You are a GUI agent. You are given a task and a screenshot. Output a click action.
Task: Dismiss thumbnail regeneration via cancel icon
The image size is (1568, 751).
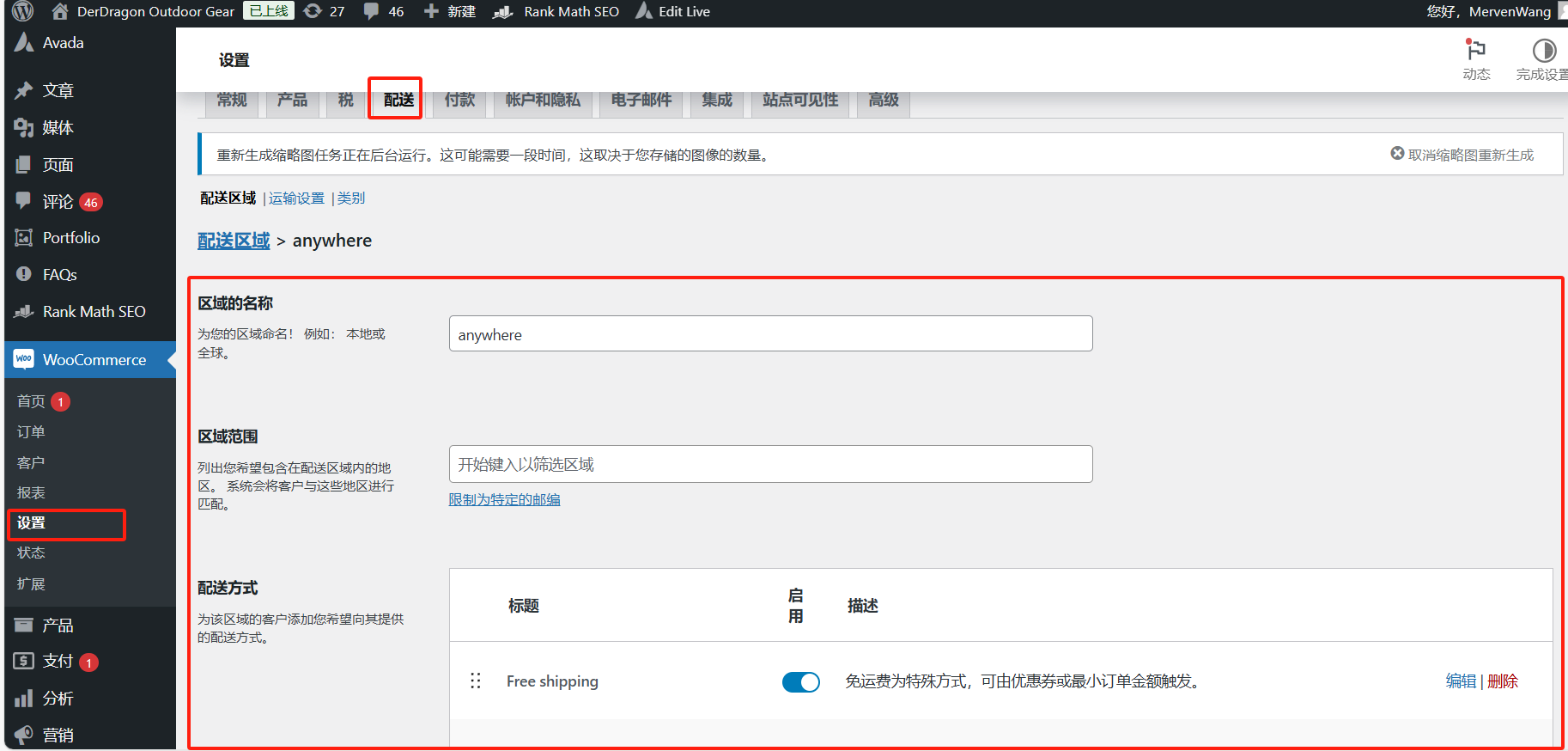(1397, 154)
